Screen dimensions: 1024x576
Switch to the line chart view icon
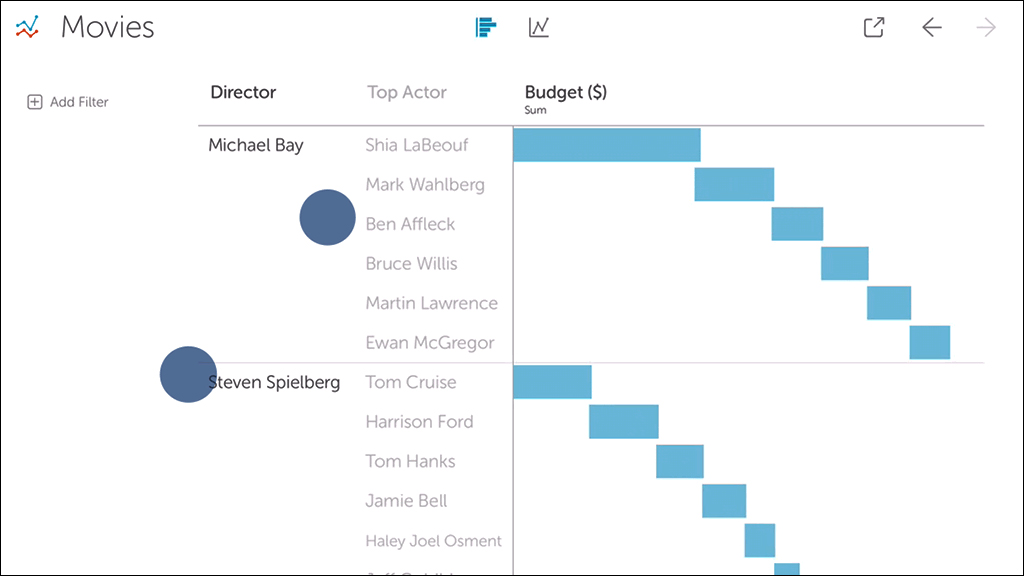(539, 27)
